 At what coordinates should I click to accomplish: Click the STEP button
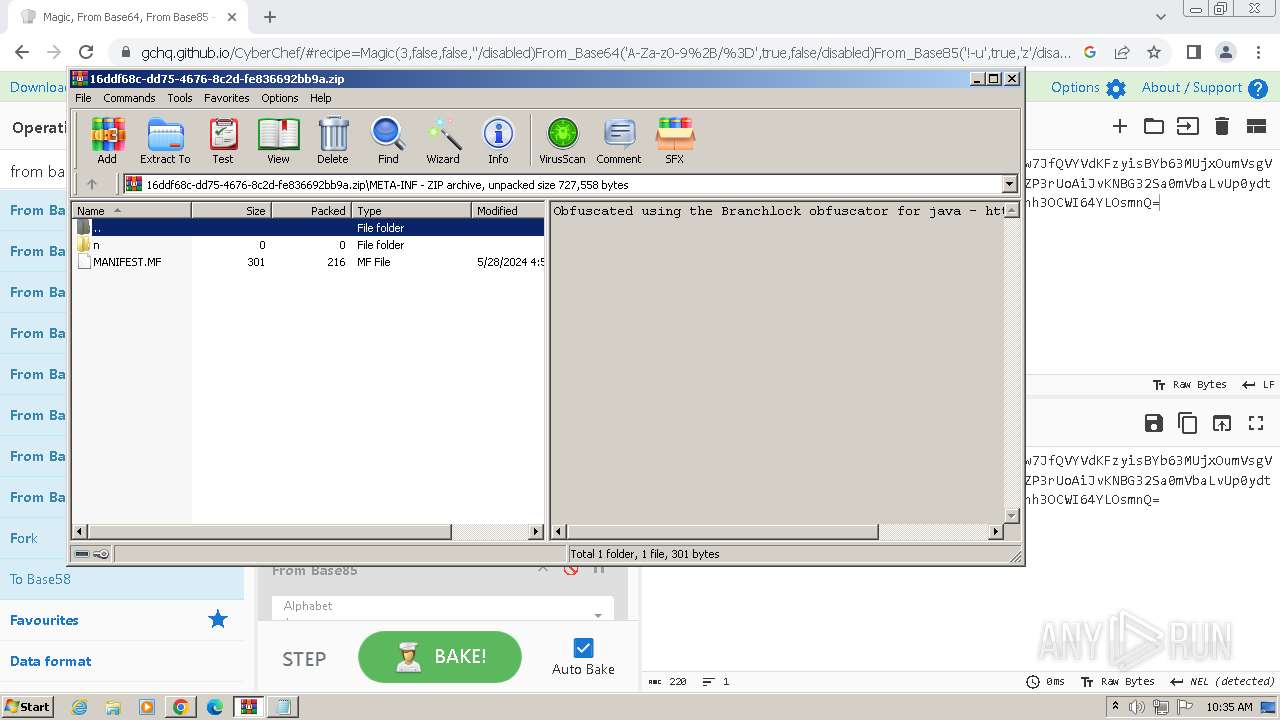(304, 659)
